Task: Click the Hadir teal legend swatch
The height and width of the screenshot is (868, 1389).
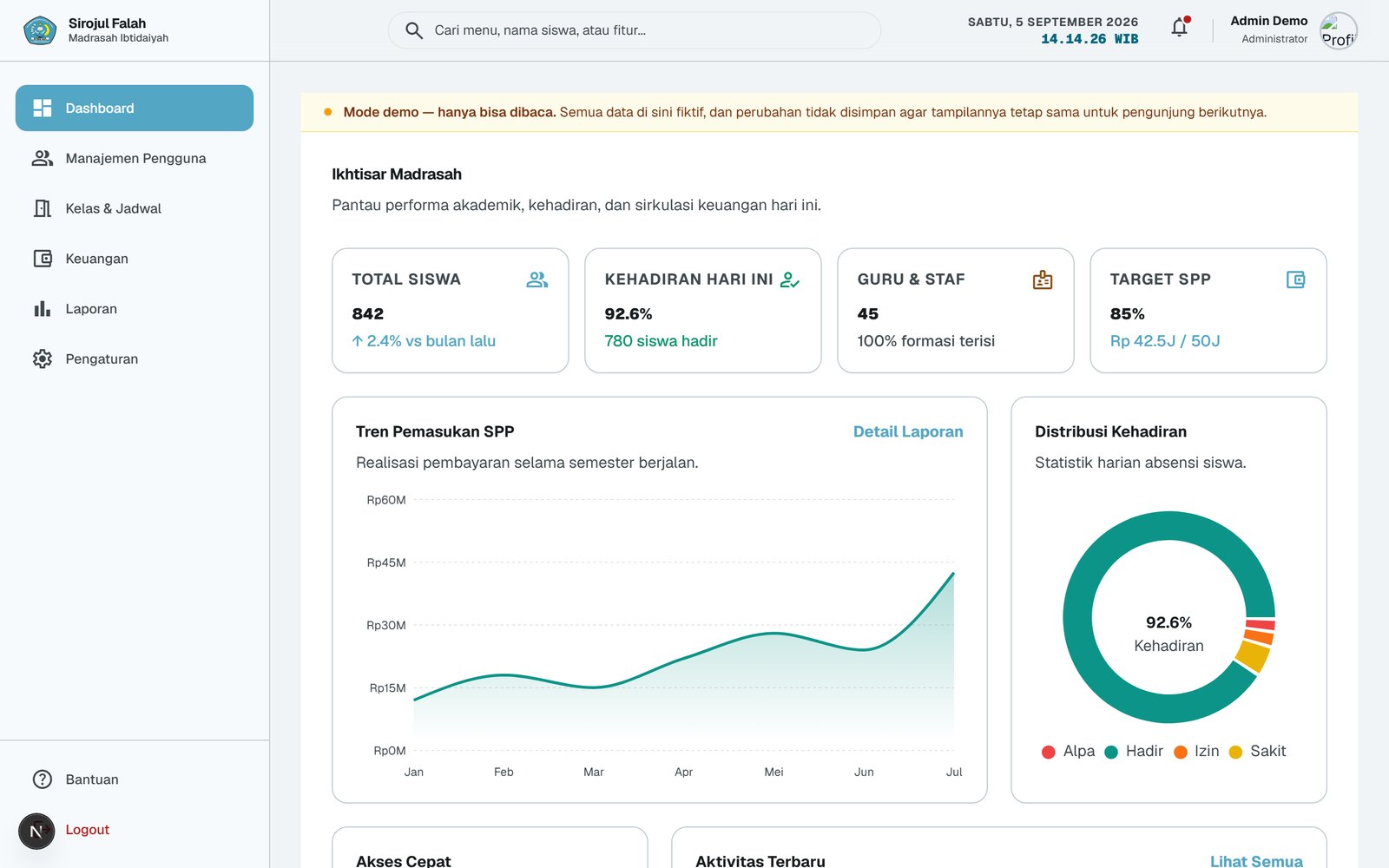Action: click(1111, 752)
